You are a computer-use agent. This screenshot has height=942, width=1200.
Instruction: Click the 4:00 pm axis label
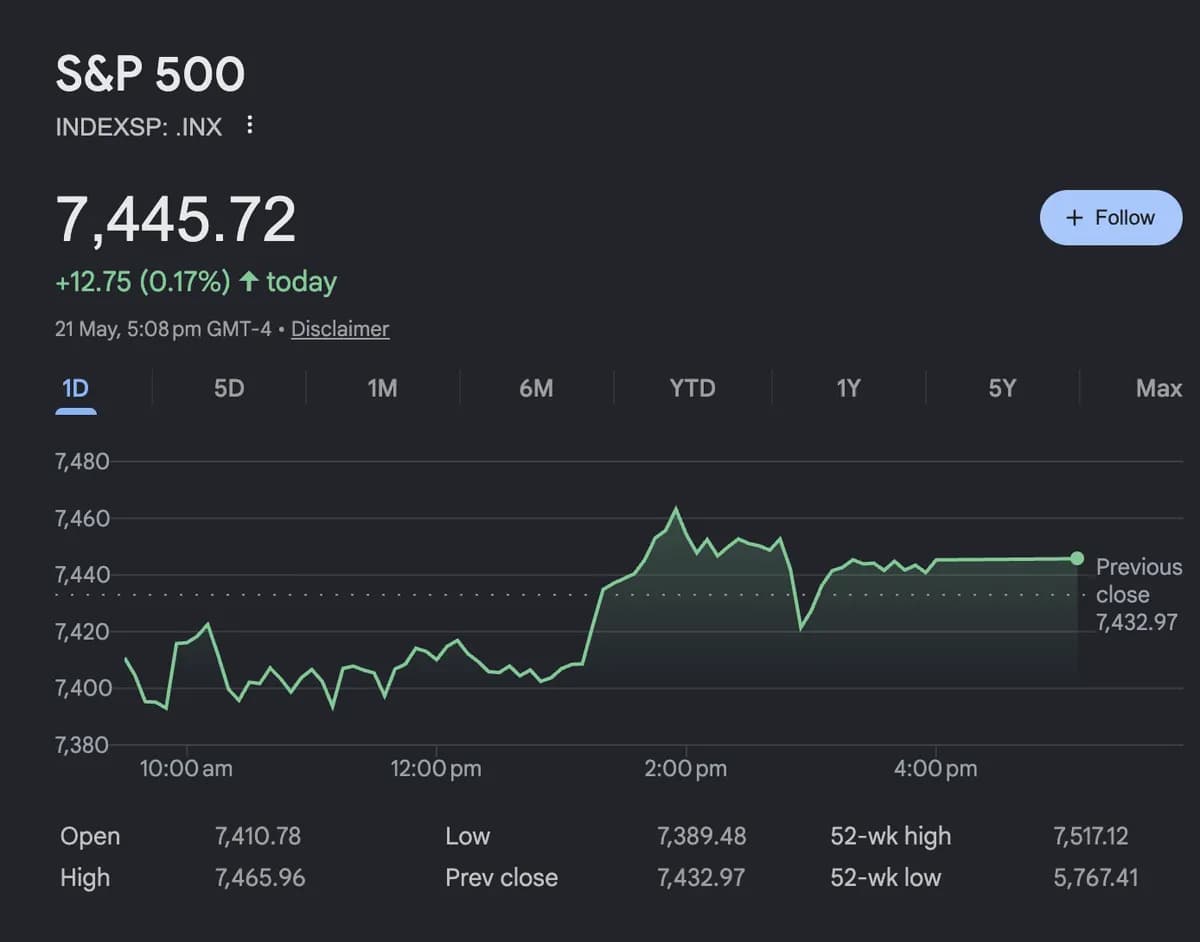(x=936, y=769)
